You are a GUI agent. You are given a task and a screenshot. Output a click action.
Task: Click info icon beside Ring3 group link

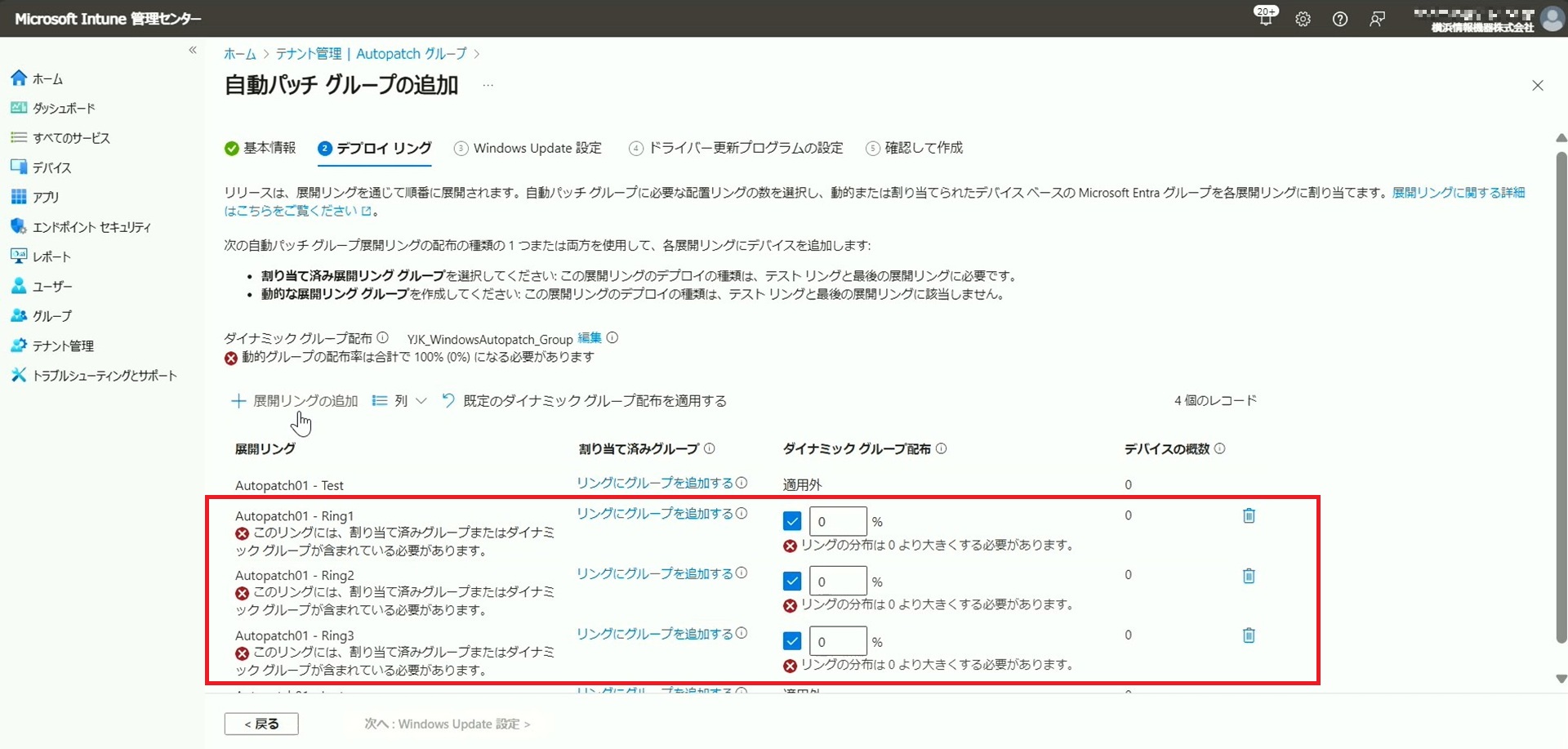click(x=742, y=633)
